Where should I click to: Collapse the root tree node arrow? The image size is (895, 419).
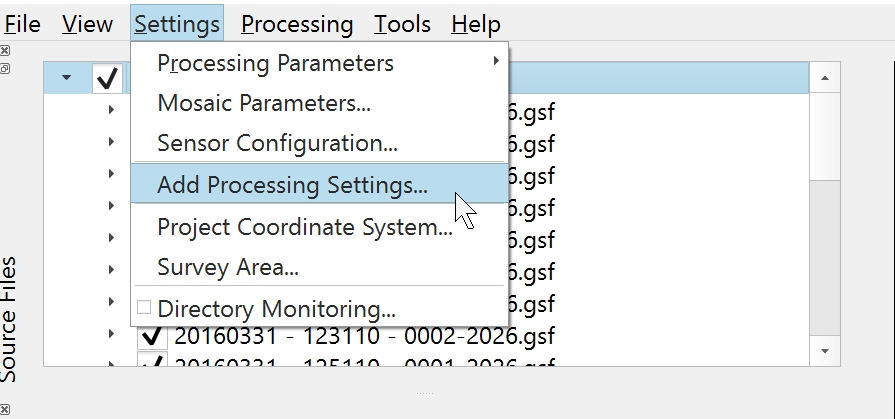66,77
